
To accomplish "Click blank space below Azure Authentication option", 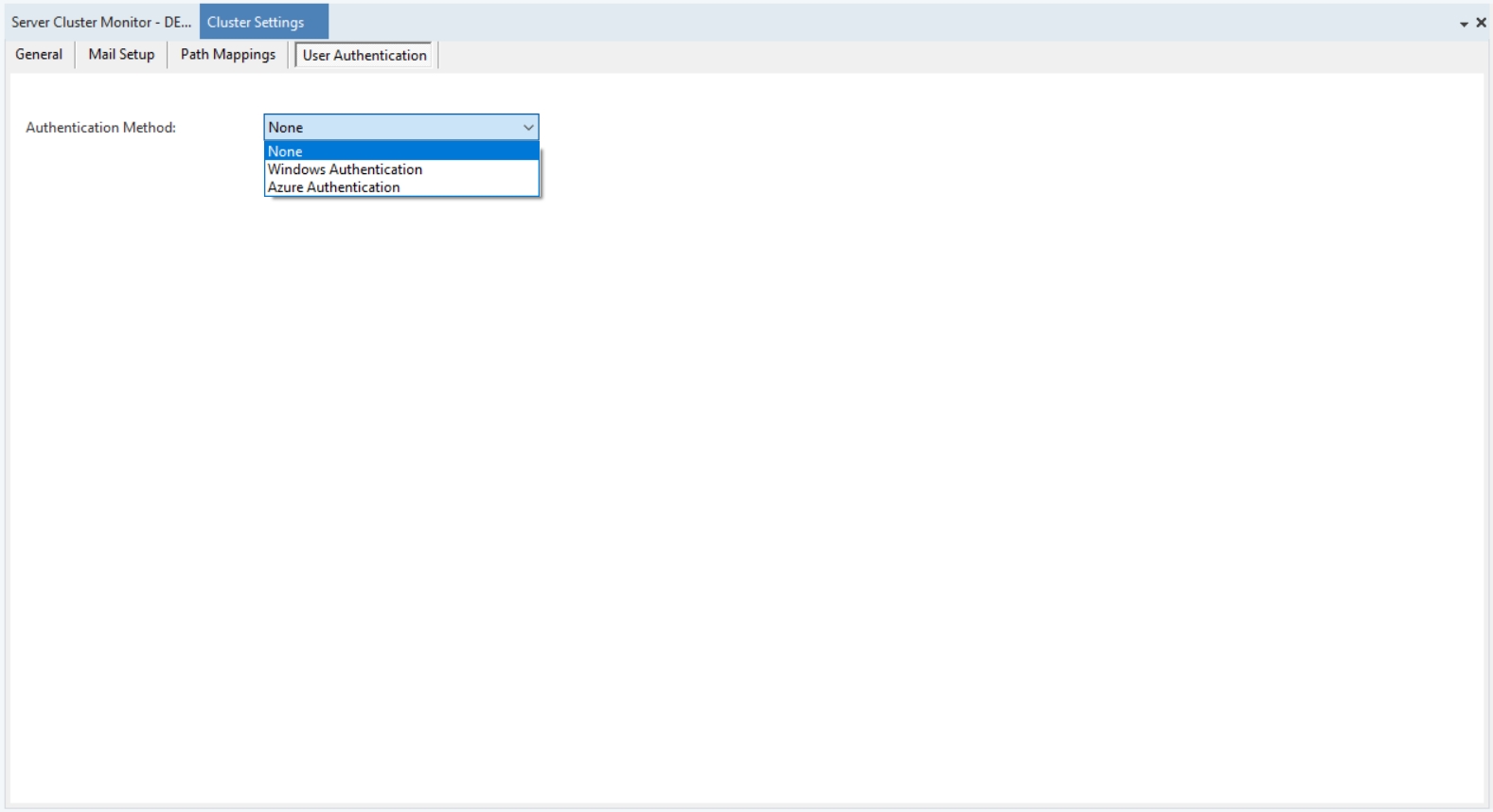I will click(401, 246).
